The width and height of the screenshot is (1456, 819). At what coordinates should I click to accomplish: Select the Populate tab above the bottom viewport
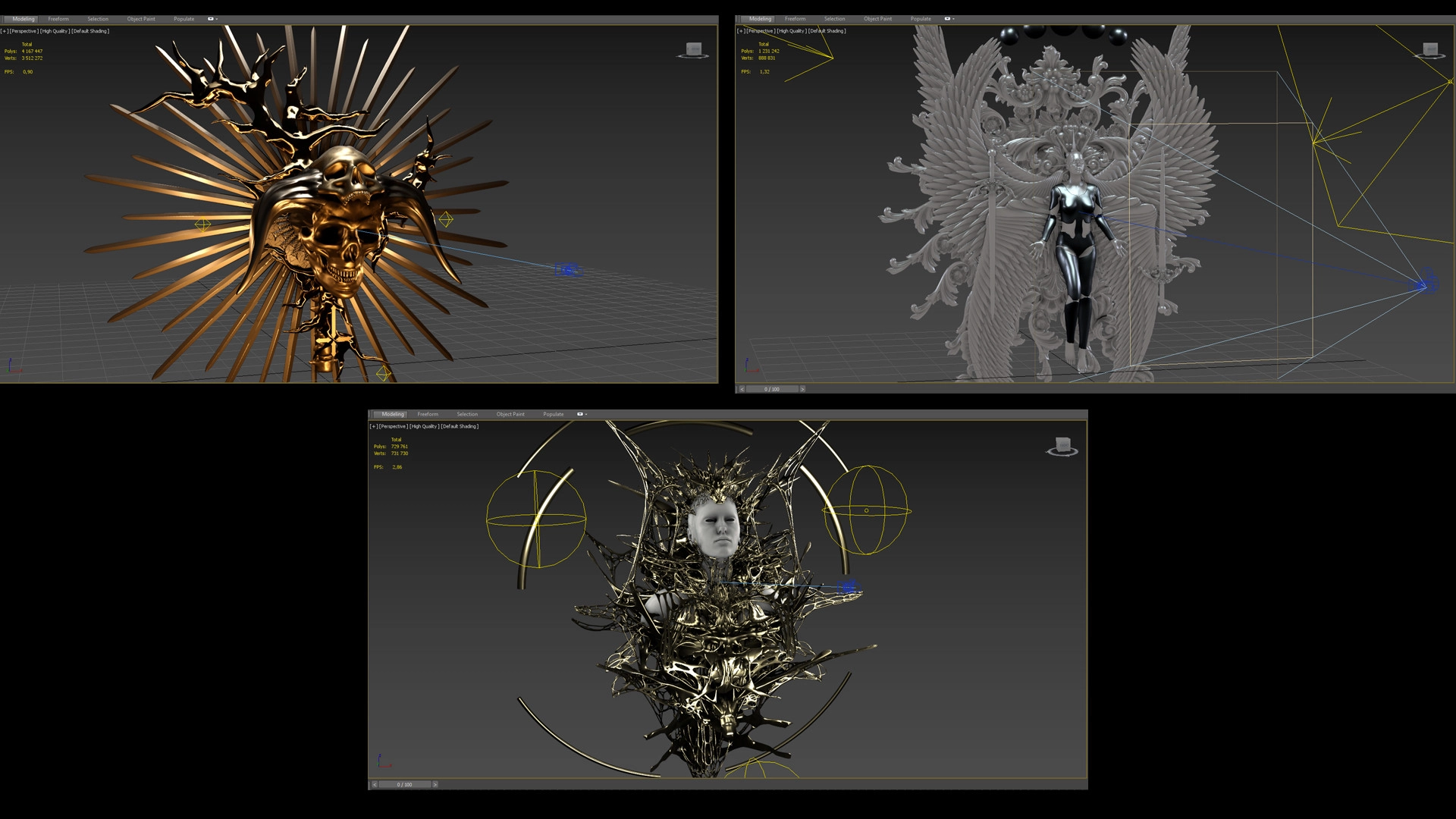click(x=553, y=414)
